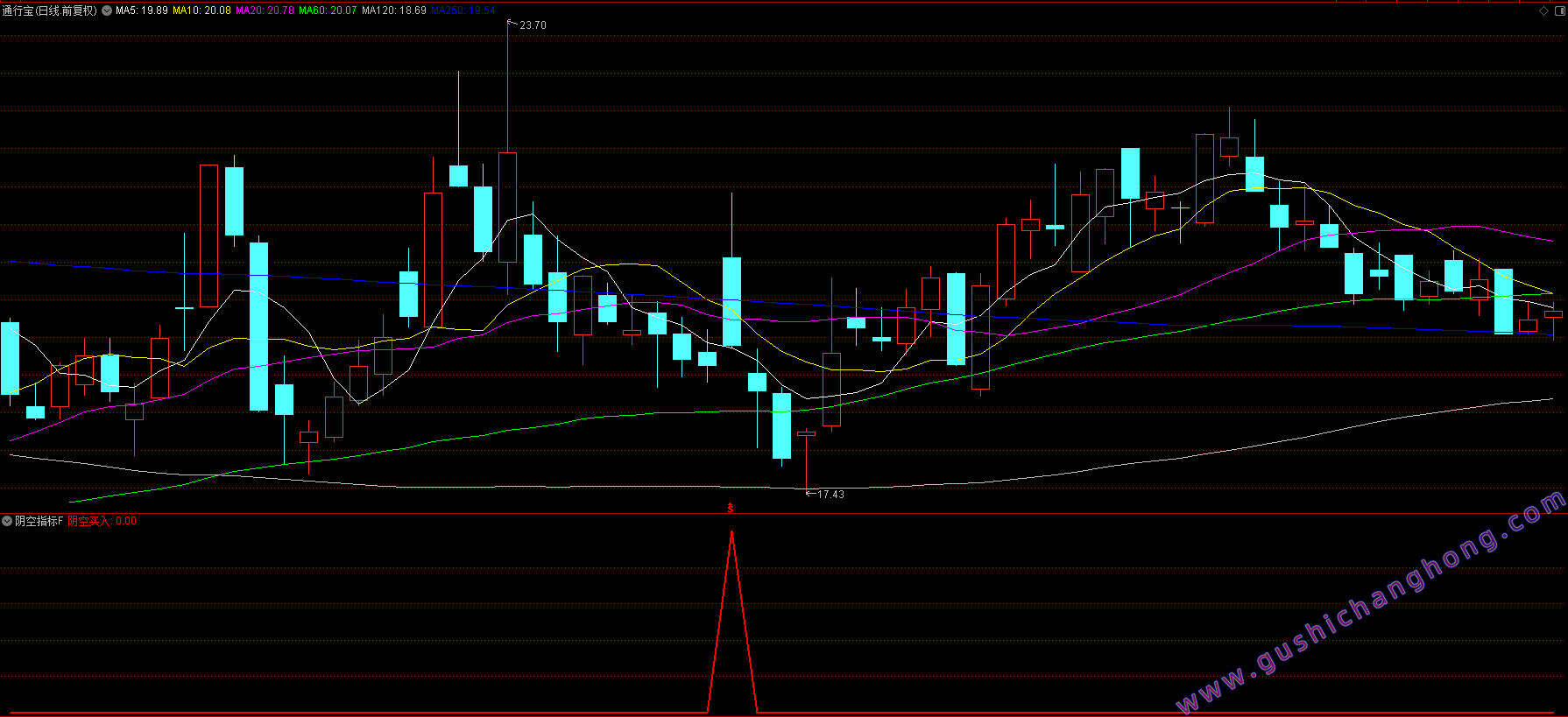The width and height of the screenshot is (1568, 717).
Task: Select the green MA60: 20.07 label
Action: [x=328, y=11]
